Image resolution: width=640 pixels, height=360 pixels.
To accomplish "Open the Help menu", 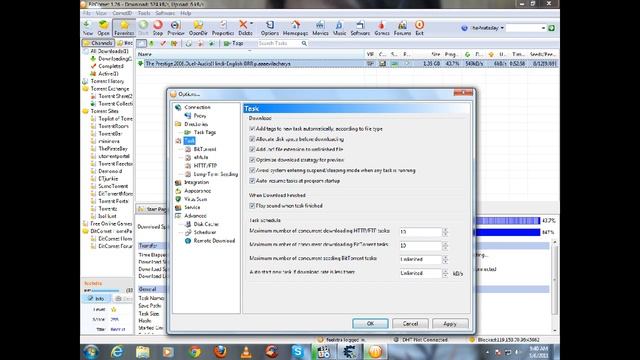I will point(186,13).
